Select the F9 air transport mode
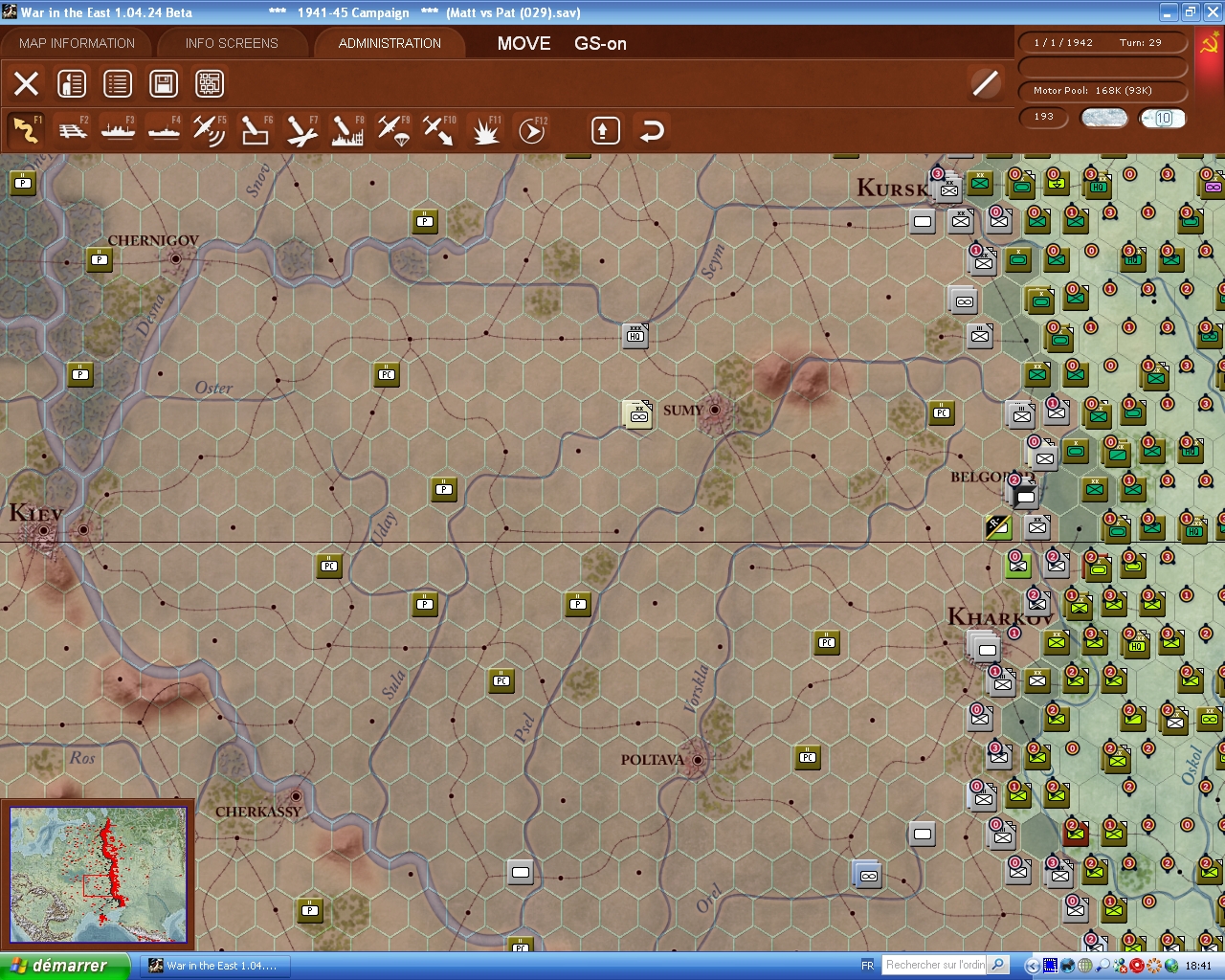Viewport: 1225px width, 980px height. click(393, 130)
